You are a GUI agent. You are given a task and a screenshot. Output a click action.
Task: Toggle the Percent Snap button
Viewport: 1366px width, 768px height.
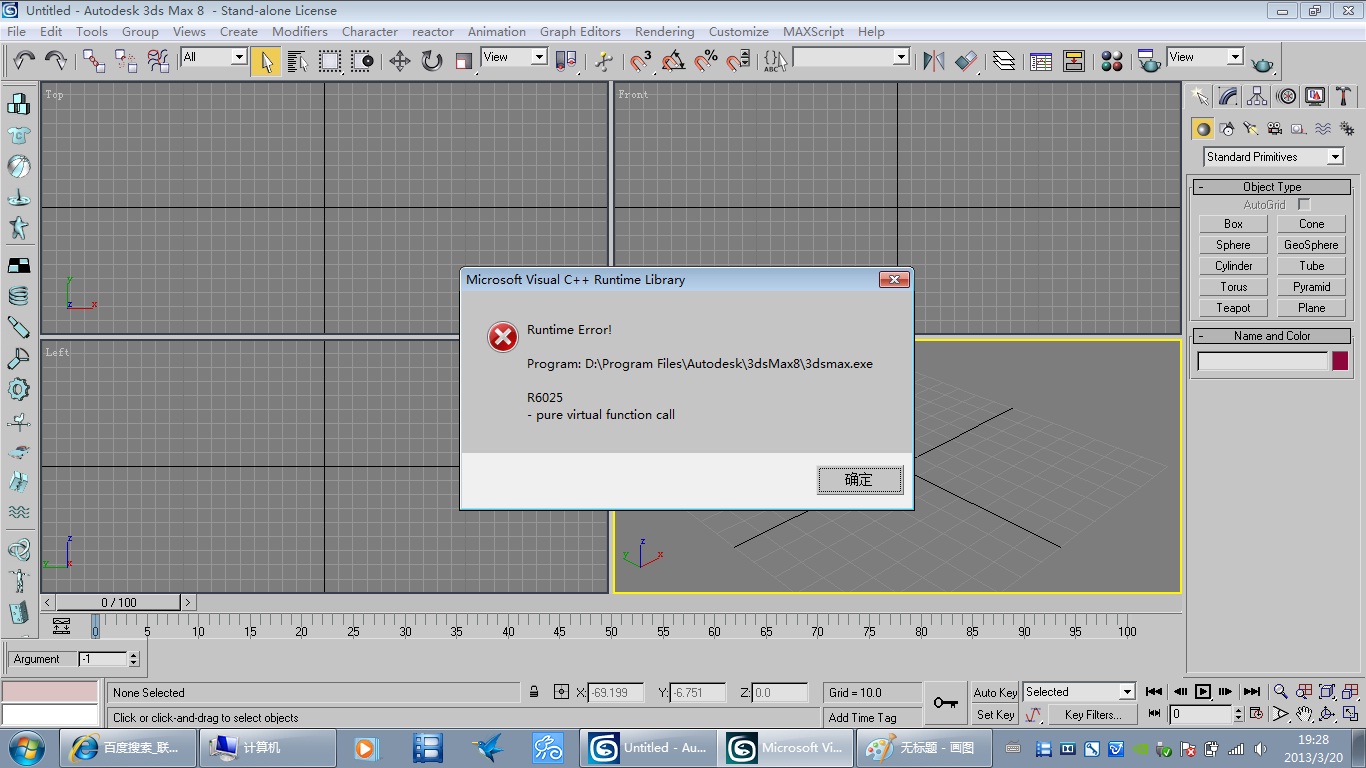tap(706, 61)
